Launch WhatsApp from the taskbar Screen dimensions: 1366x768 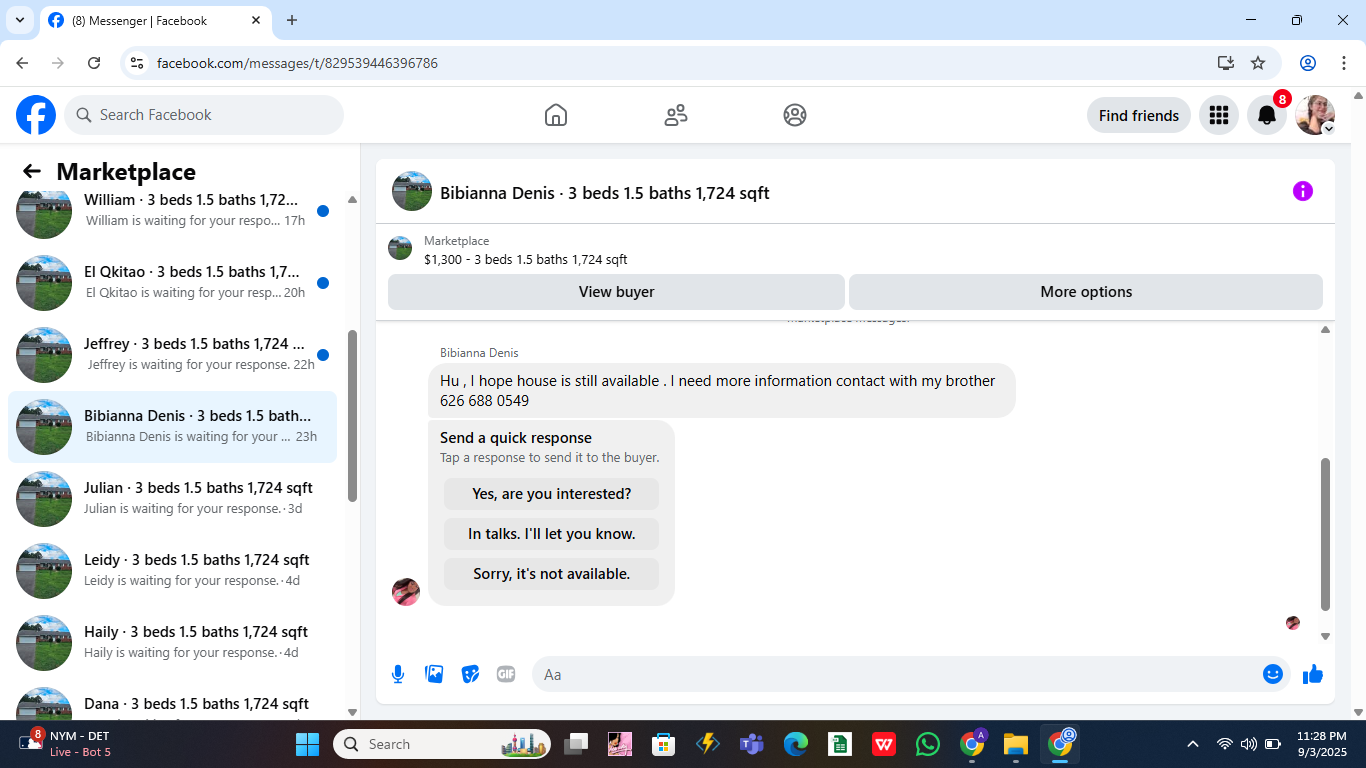928,744
